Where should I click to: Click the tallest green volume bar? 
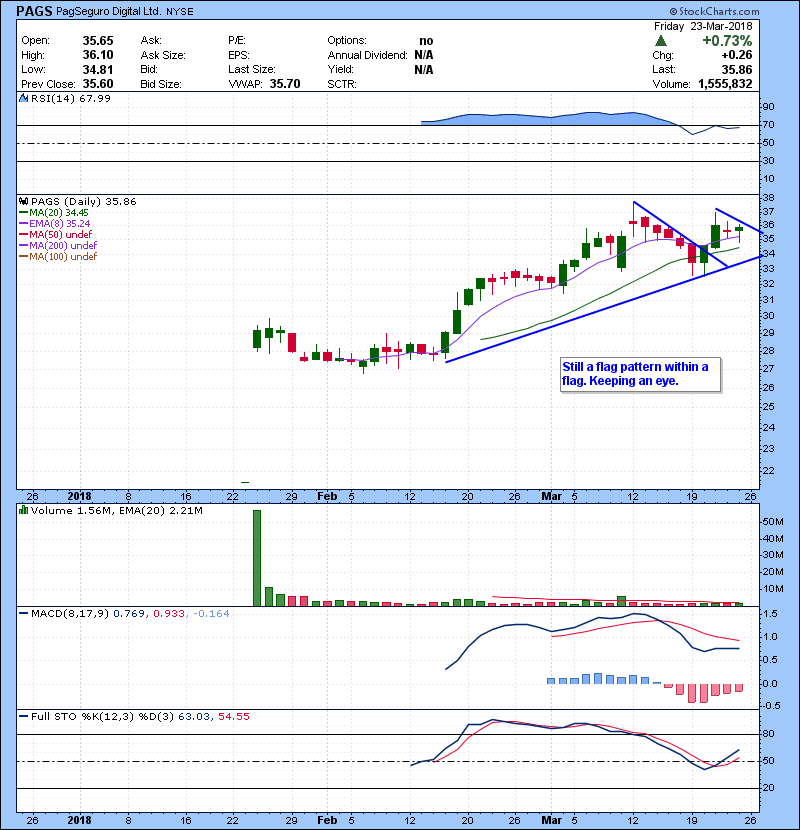click(x=256, y=558)
